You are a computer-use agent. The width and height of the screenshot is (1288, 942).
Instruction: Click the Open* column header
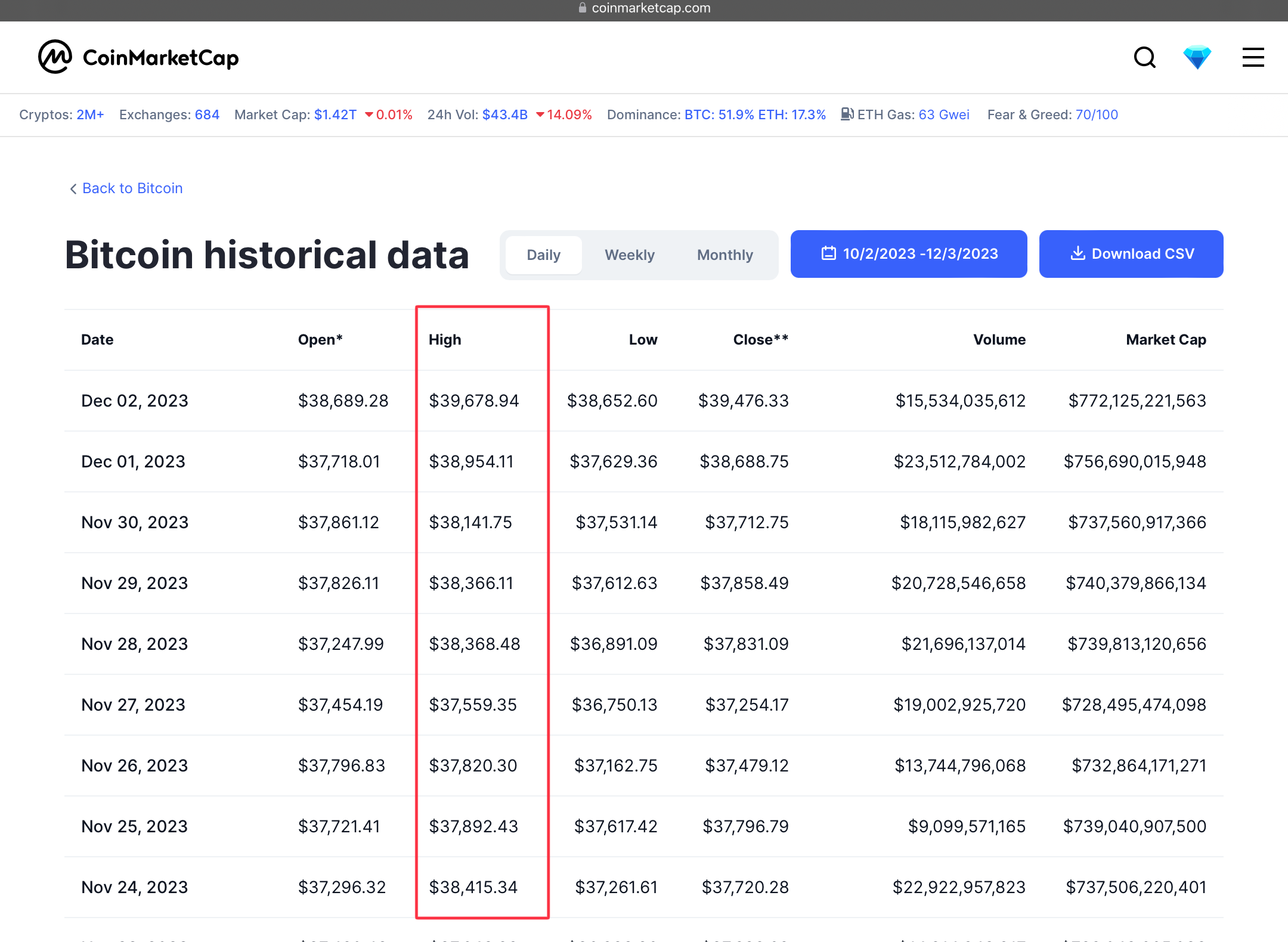point(320,340)
